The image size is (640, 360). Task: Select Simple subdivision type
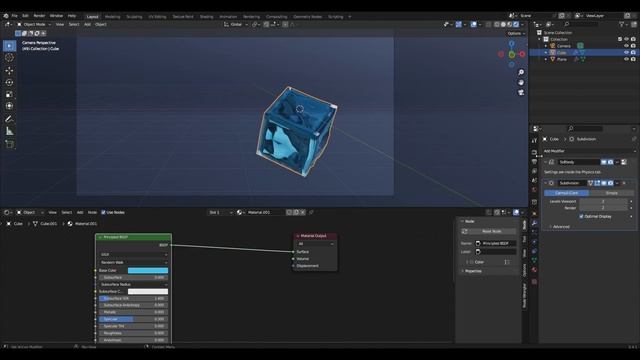[611, 193]
